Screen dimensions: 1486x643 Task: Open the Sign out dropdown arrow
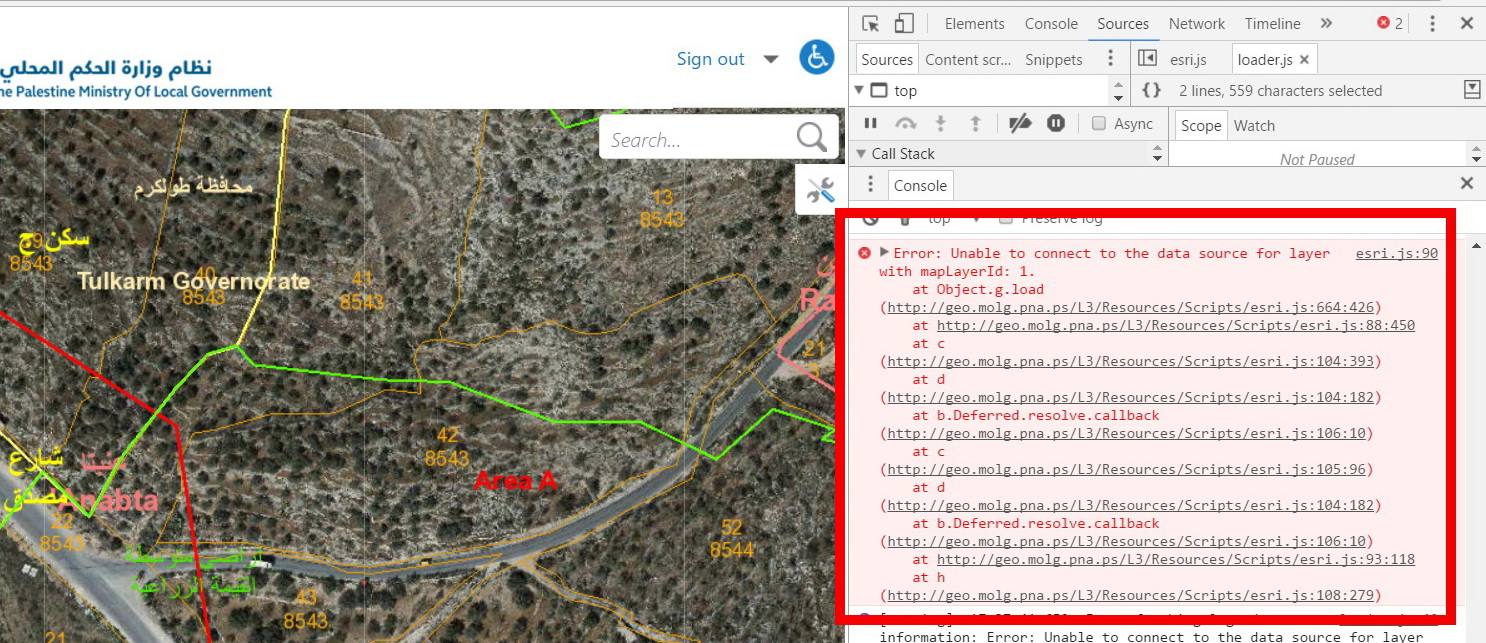[x=771, y=59]
